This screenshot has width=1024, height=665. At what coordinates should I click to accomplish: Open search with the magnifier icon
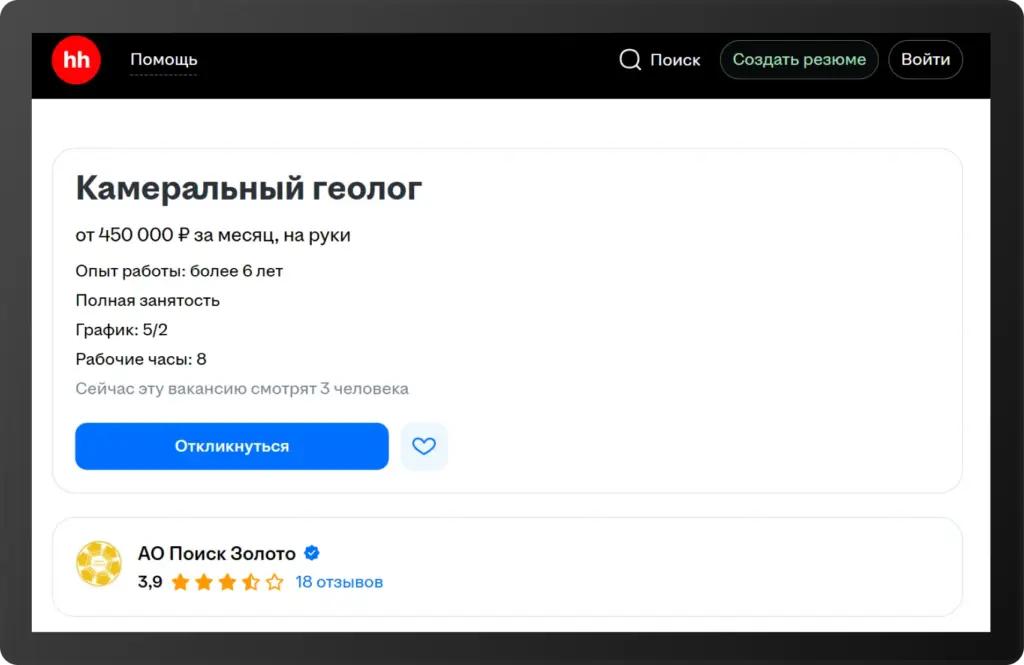point(630,60)
